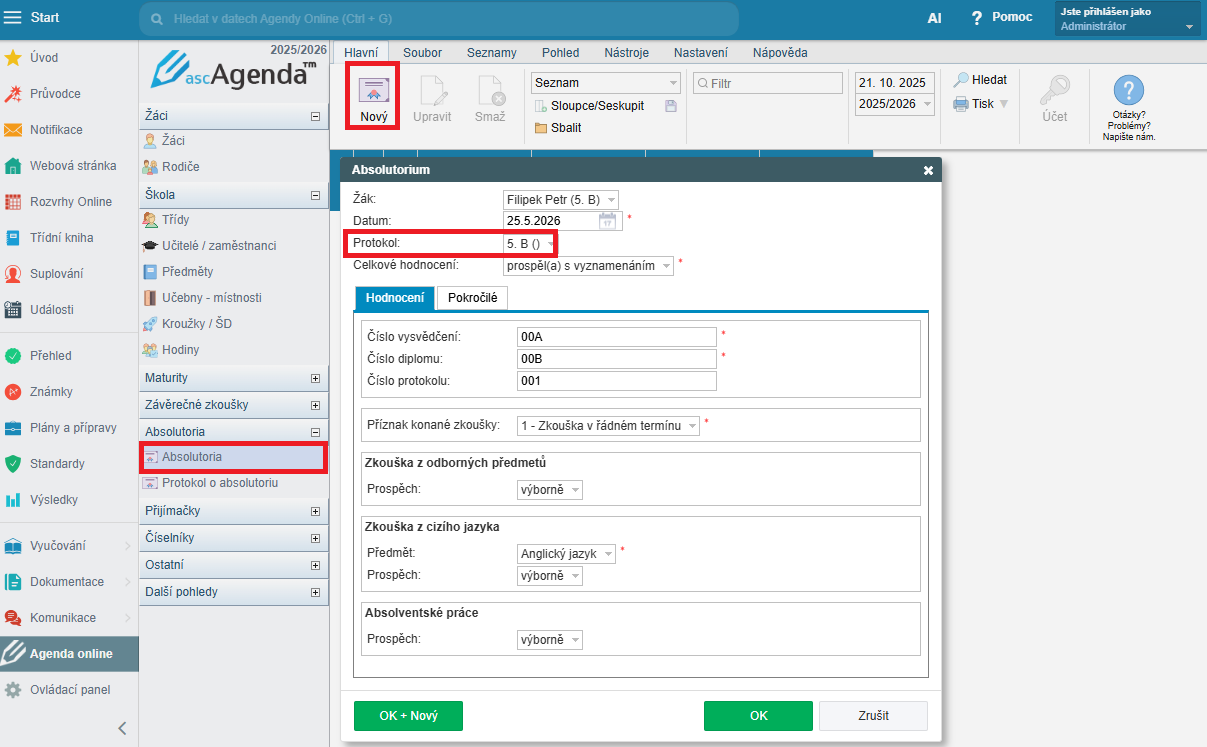Open the Nástroje ribbon tab
The height and width of the screenshot is (747, 1207).
[626, 53]
